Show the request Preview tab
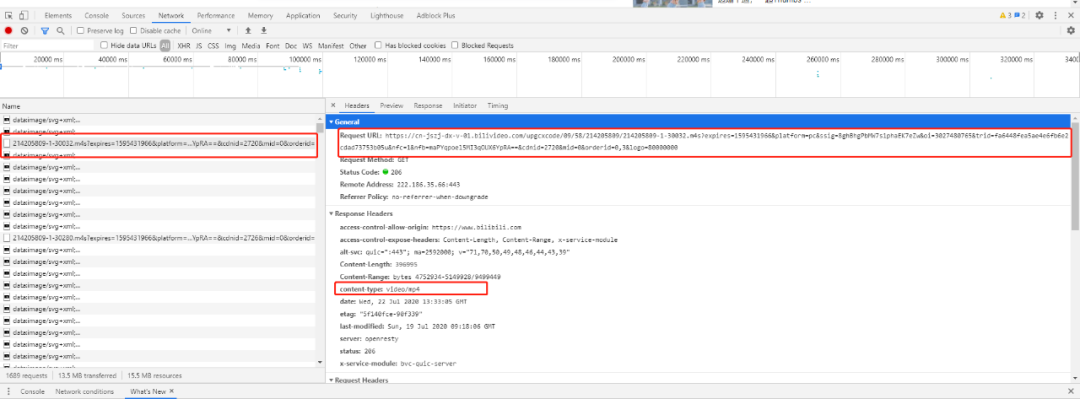The width and height of the screenshot is (1080, 399). 391,105
